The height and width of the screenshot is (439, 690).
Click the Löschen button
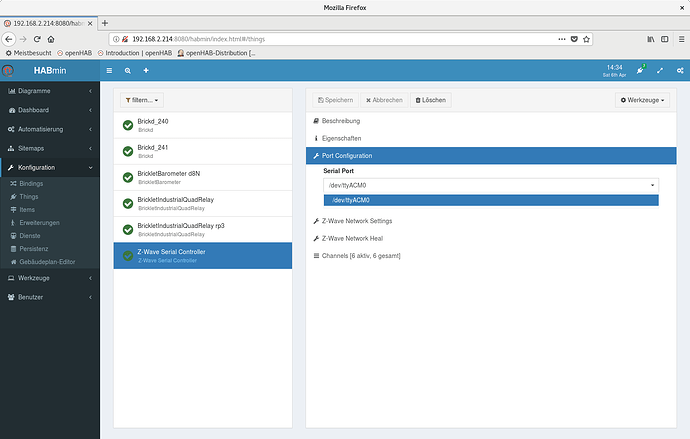click(x=431, y=100)
